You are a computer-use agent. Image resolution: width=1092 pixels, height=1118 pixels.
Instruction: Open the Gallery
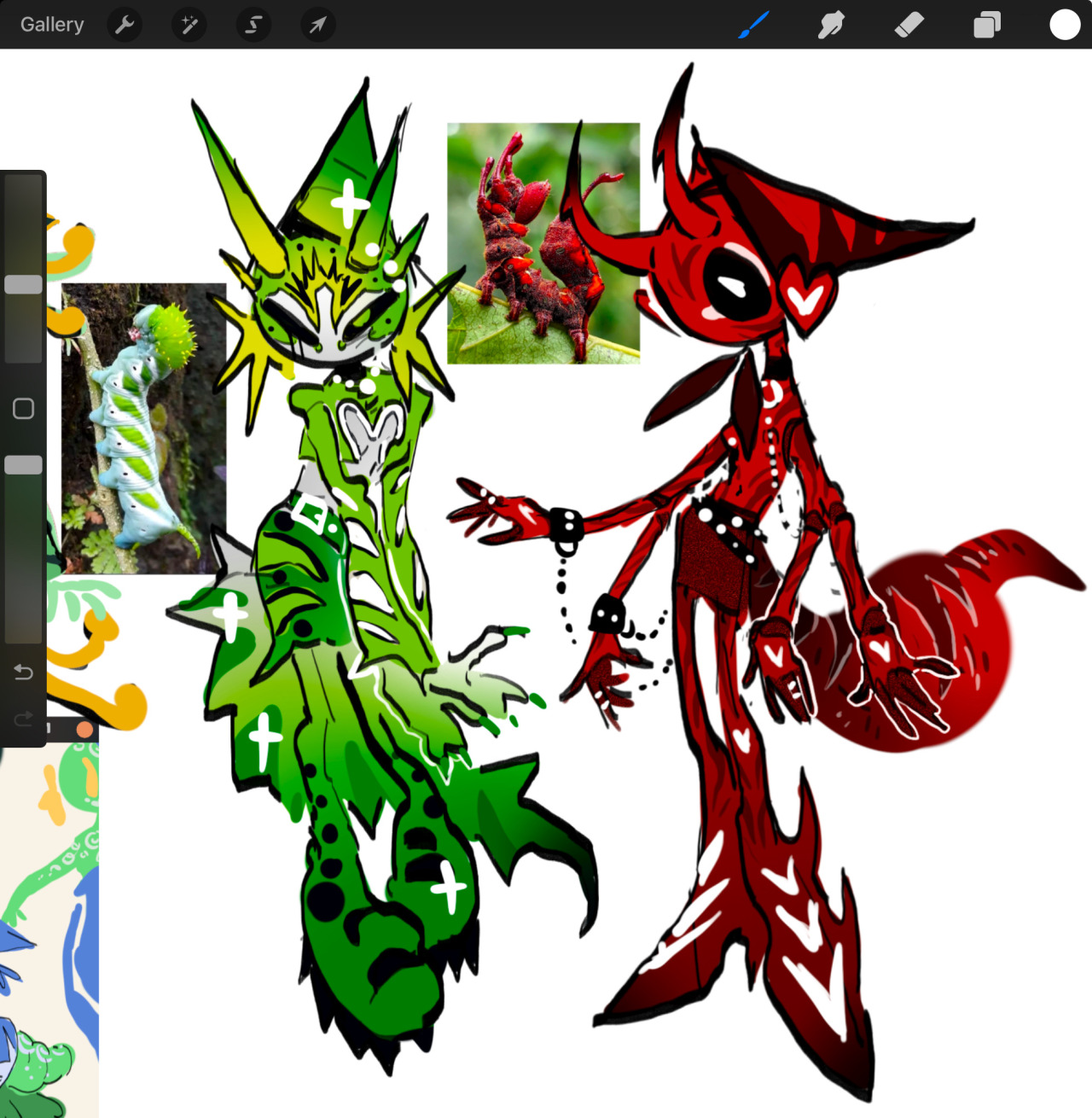(52, 25)
